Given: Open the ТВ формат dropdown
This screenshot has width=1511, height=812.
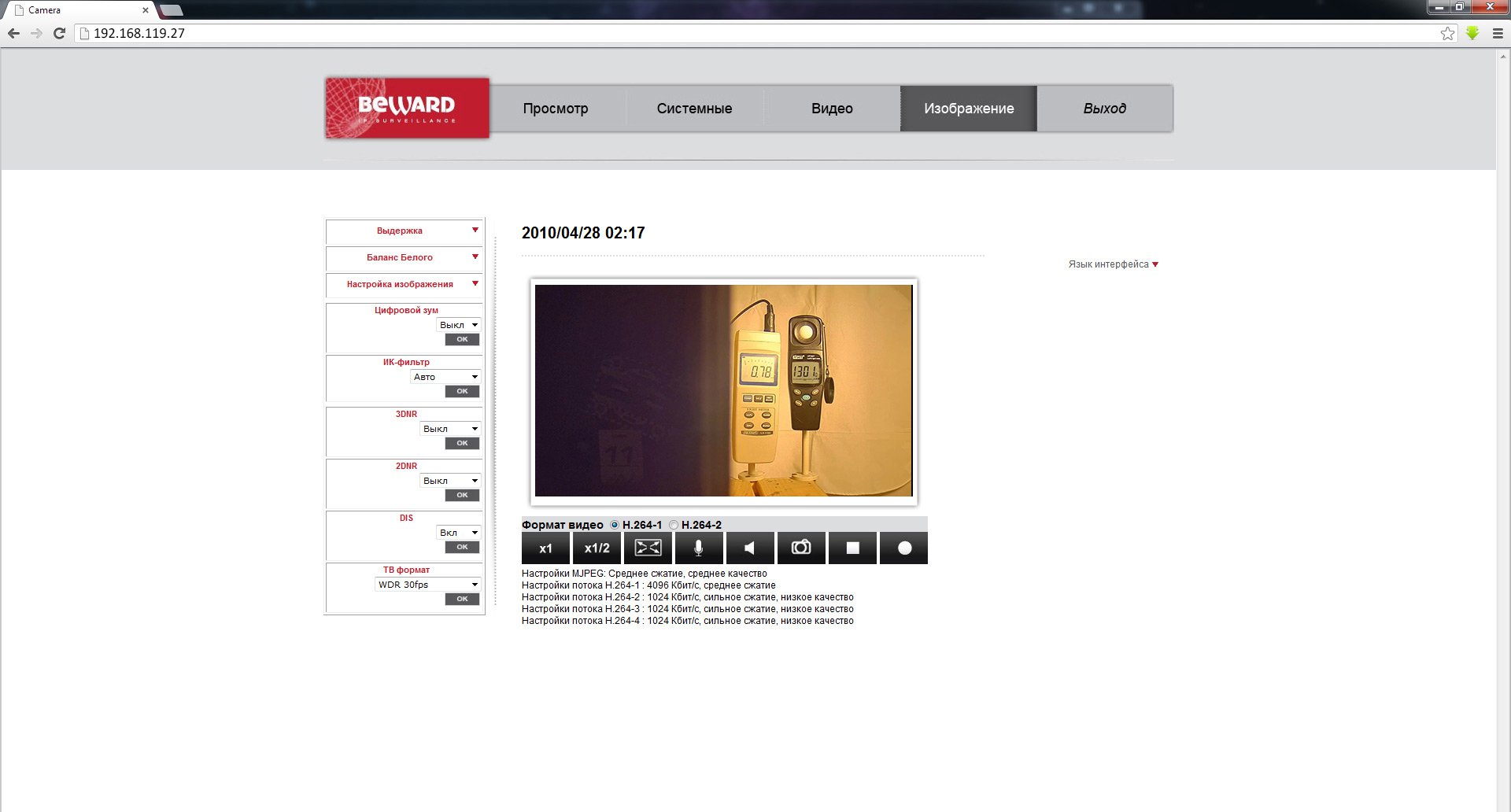Looking at the screenshot, I should [x=428, y=585].
